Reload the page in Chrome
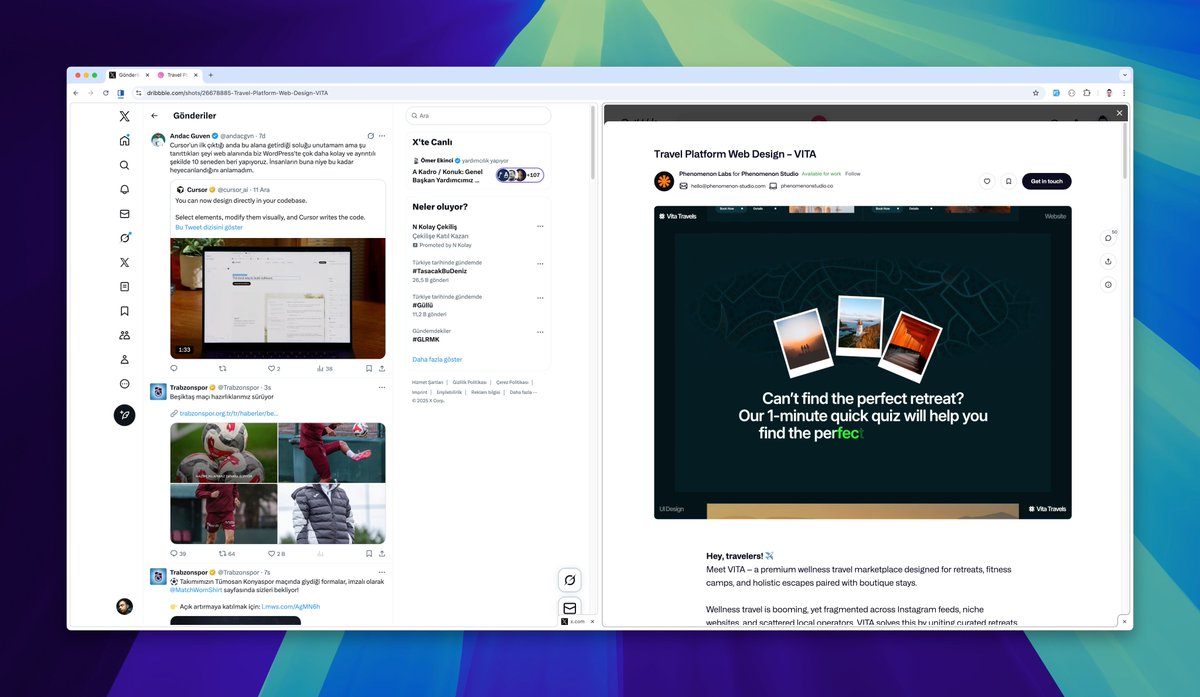The width and height of the screenshot is (1200, 697). pyautogui.click(x=106, y=92)
